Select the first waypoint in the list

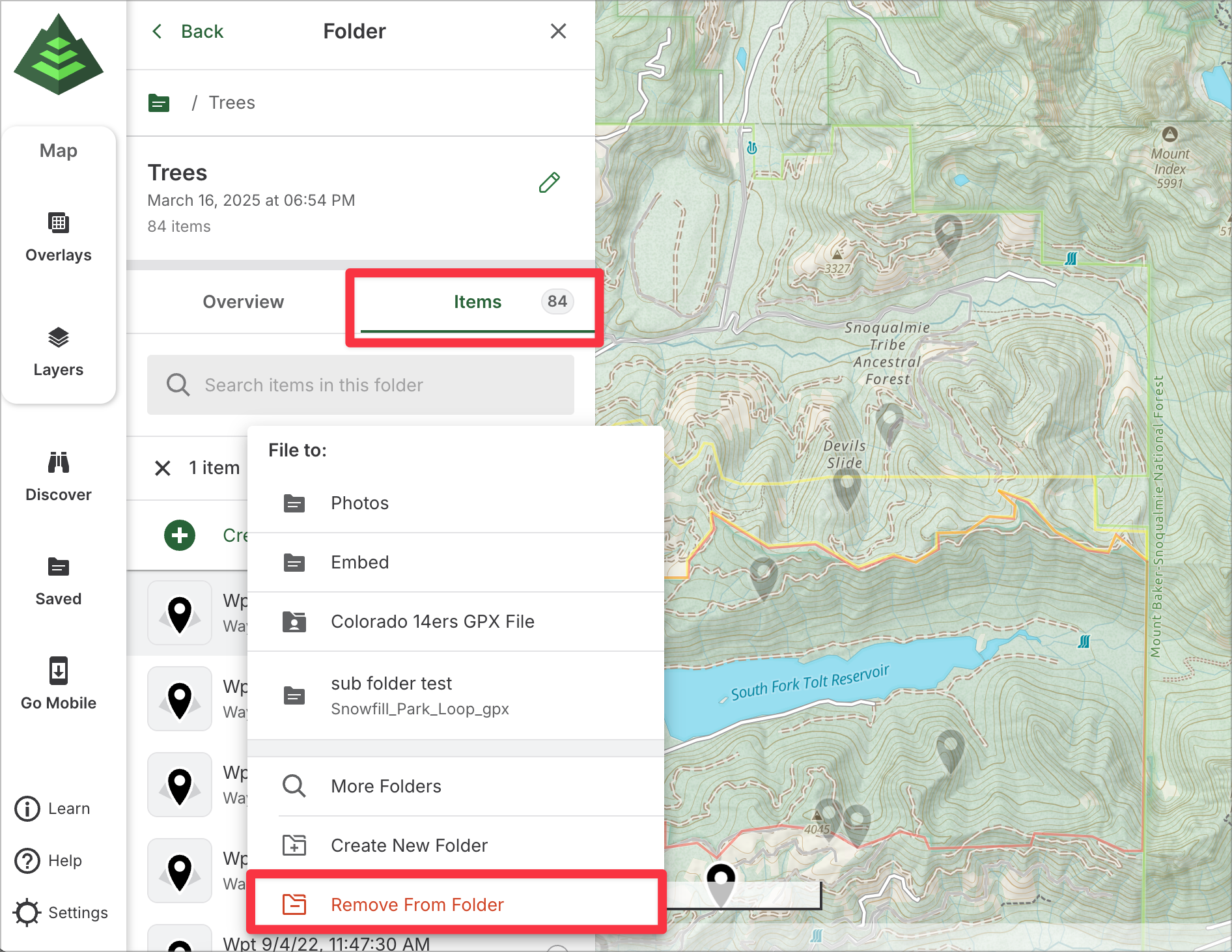(x=180, y=613)
